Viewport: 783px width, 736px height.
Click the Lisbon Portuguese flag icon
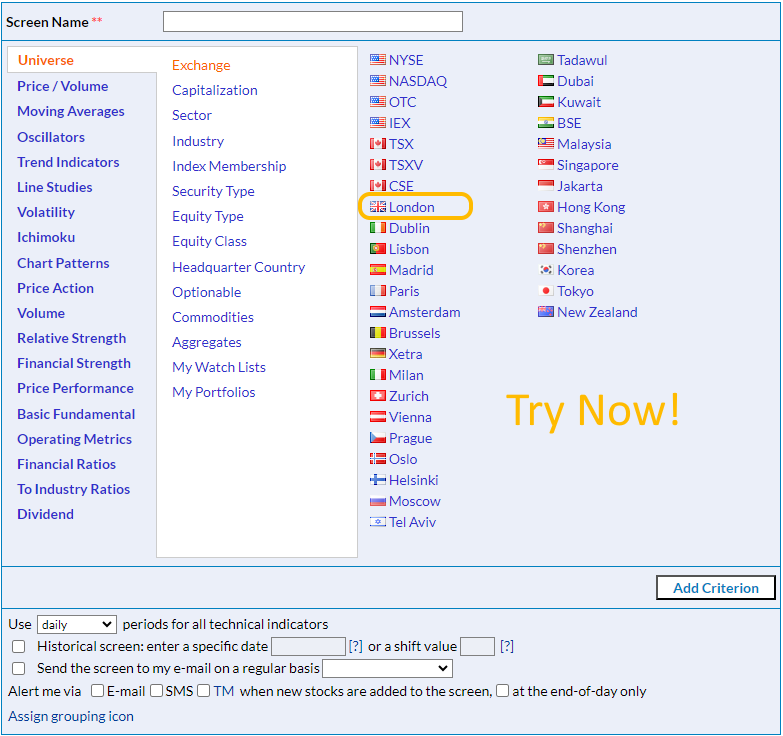coord(378,249)
